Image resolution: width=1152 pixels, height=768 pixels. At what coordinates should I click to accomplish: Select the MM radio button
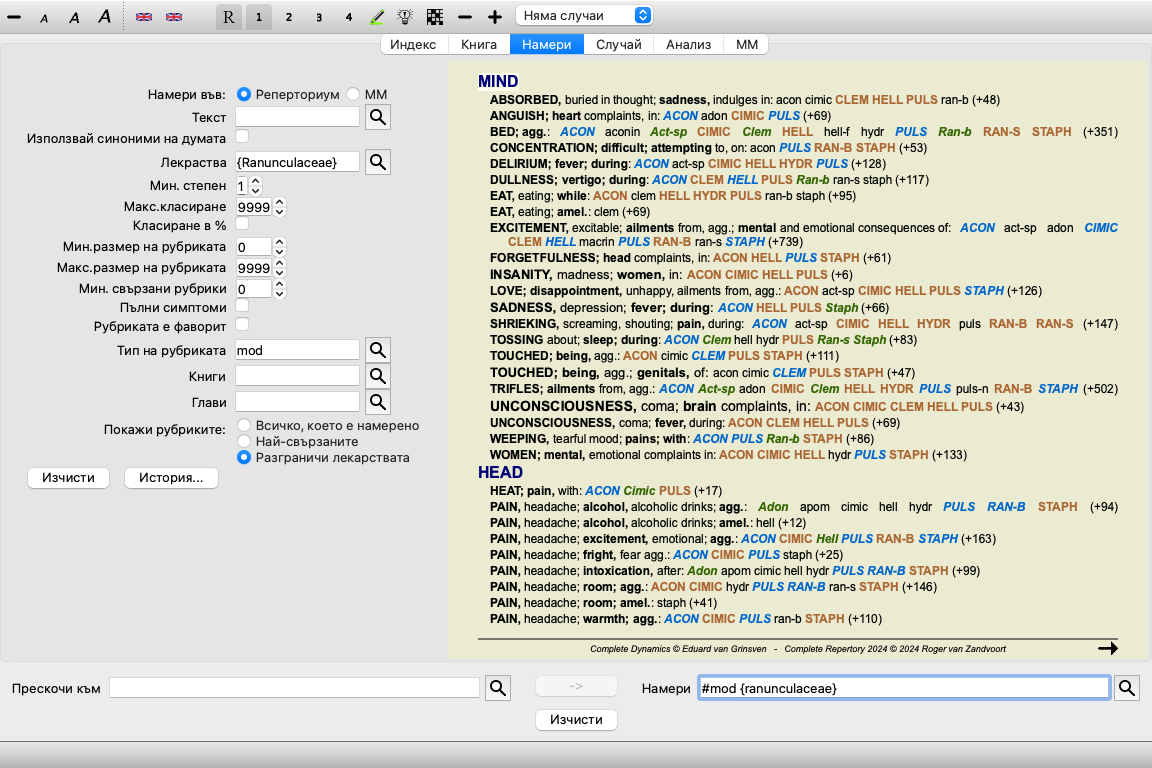click(x=353, y=94)
